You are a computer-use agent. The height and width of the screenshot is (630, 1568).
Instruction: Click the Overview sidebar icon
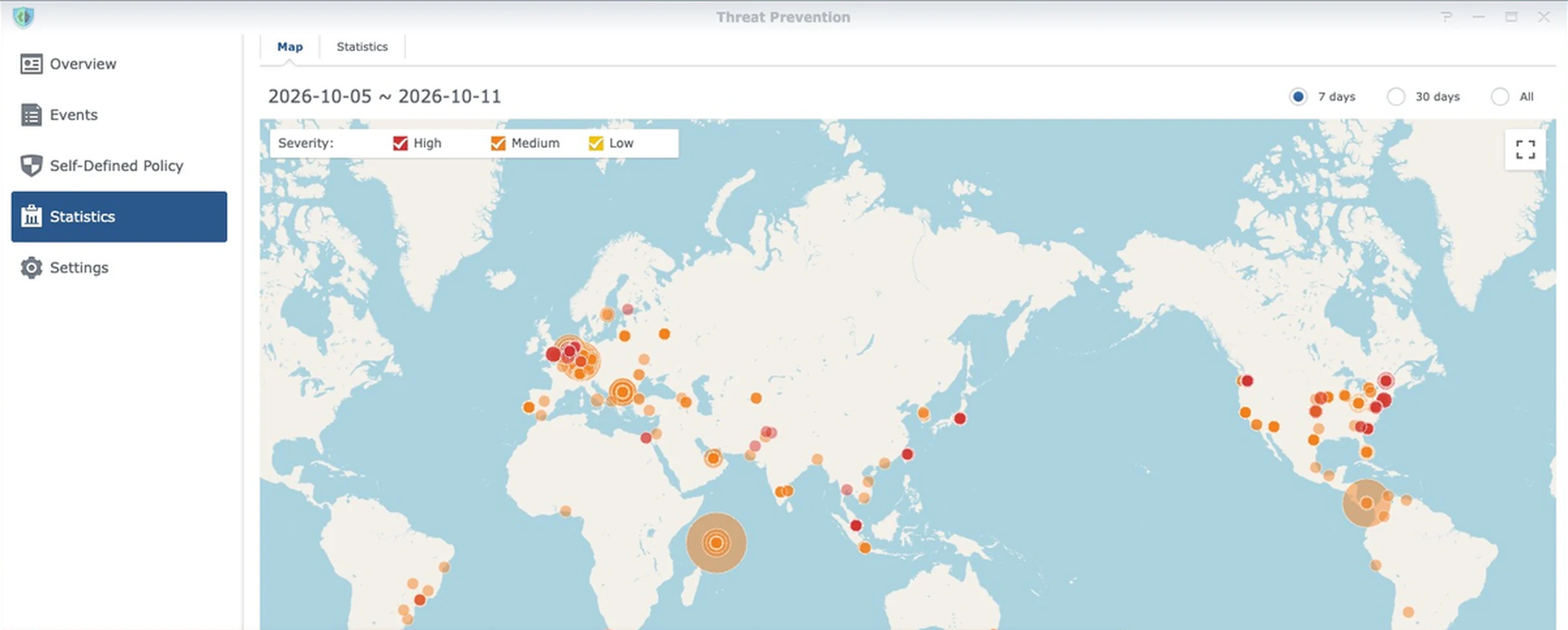coord(31,64)
